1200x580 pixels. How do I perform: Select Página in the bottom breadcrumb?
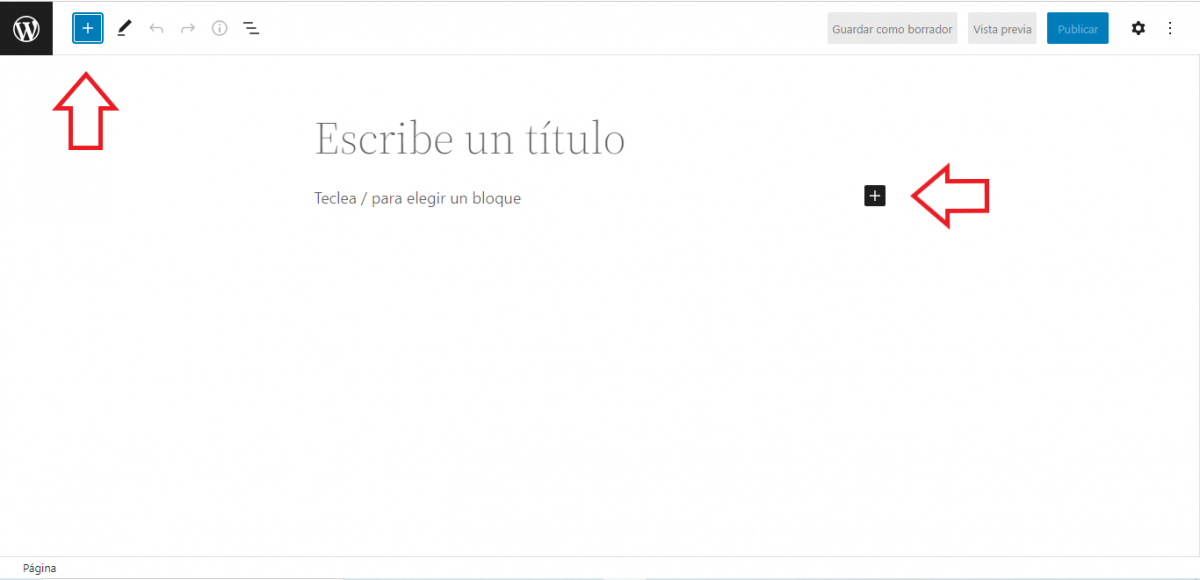[40, 568]
